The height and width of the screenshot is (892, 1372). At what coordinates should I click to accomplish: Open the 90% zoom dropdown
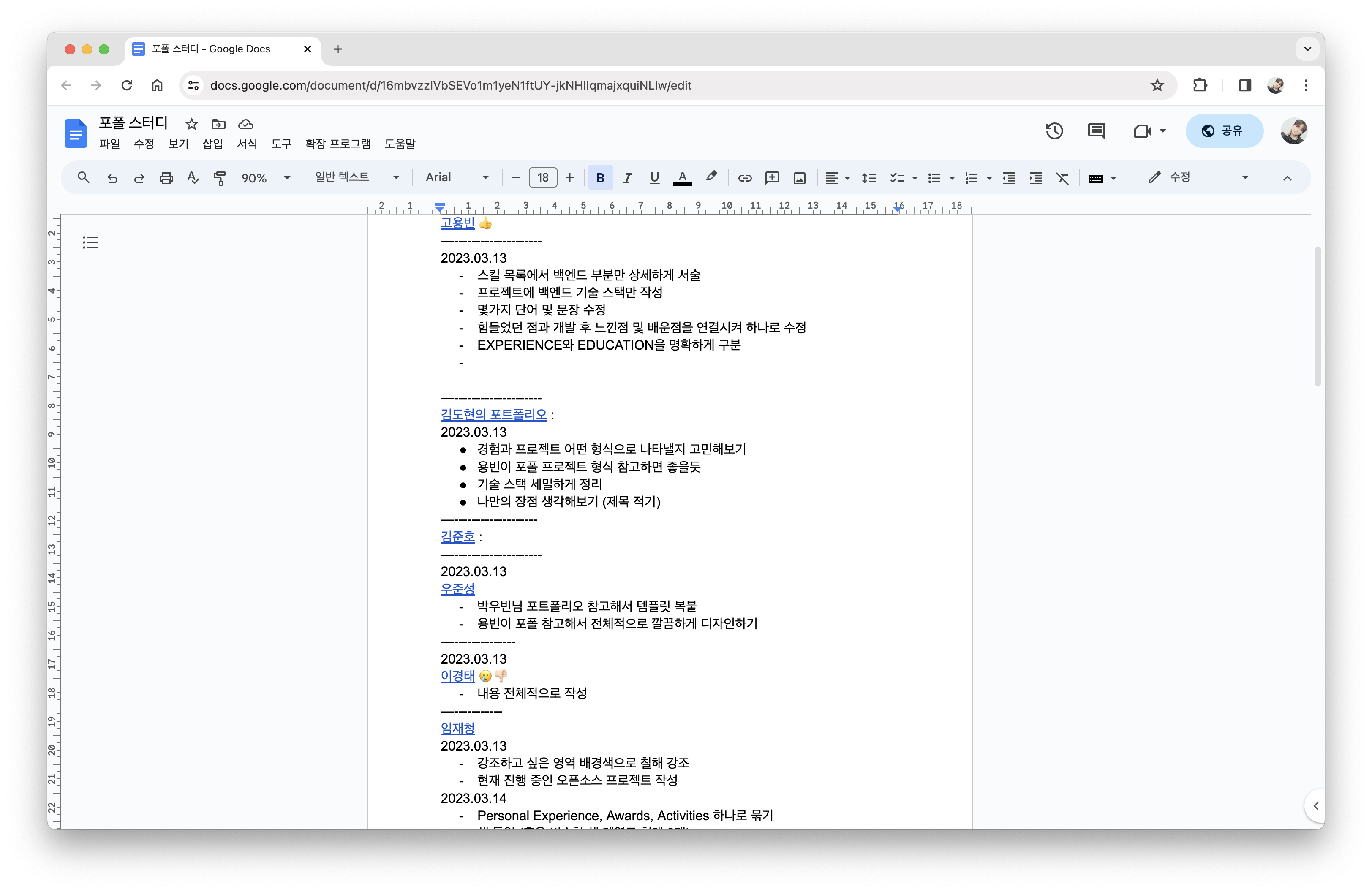[x=265, y=178]
